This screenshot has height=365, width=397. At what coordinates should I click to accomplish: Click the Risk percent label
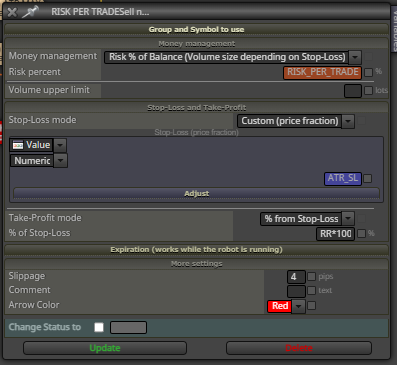[x=35, y=72]
